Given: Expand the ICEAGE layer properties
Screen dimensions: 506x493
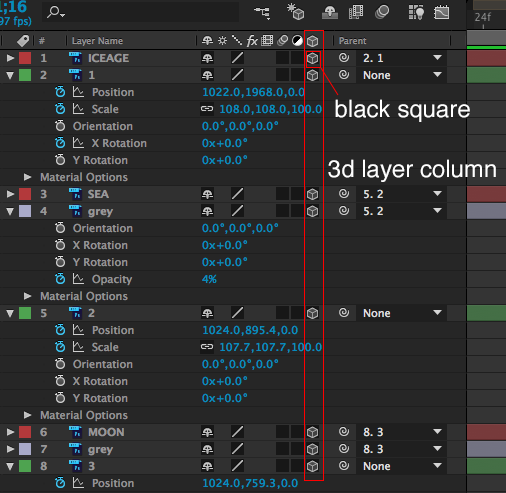Looking at the screenshot, I should [10, 58].
